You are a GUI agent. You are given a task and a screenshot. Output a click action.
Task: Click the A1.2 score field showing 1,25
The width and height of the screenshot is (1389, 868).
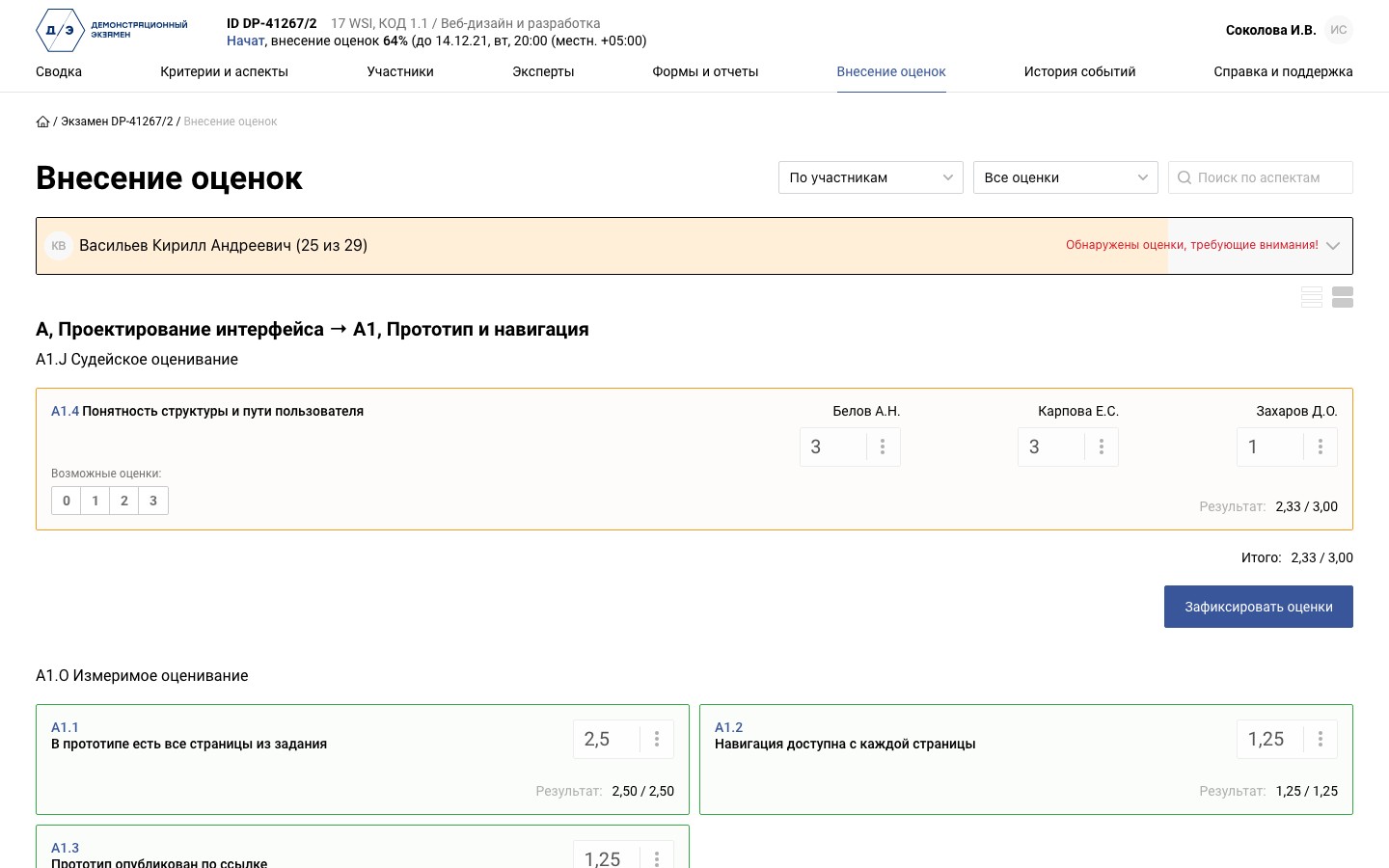pyautogui.click(x=1270, y=739)
